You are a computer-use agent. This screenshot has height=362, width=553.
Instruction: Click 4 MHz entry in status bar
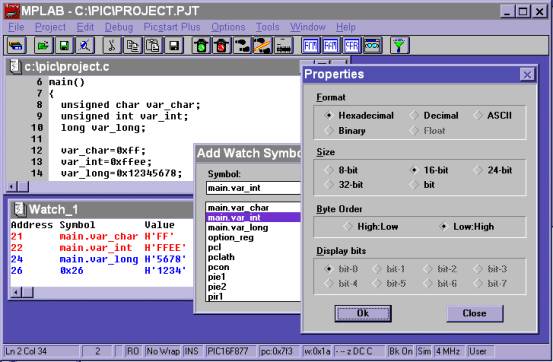(x=447, y=351)
